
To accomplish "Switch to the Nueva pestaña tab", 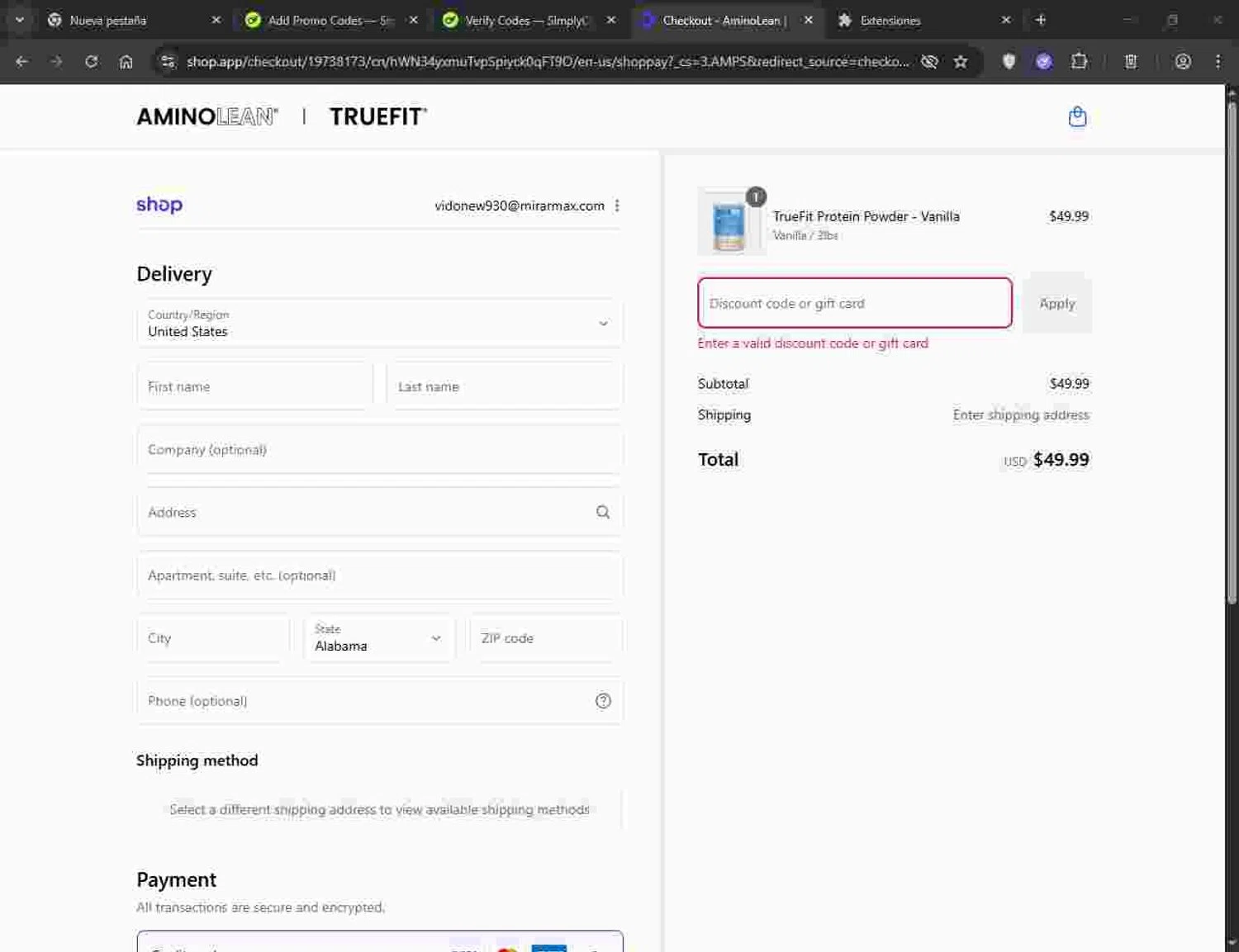I will [124, 20].
